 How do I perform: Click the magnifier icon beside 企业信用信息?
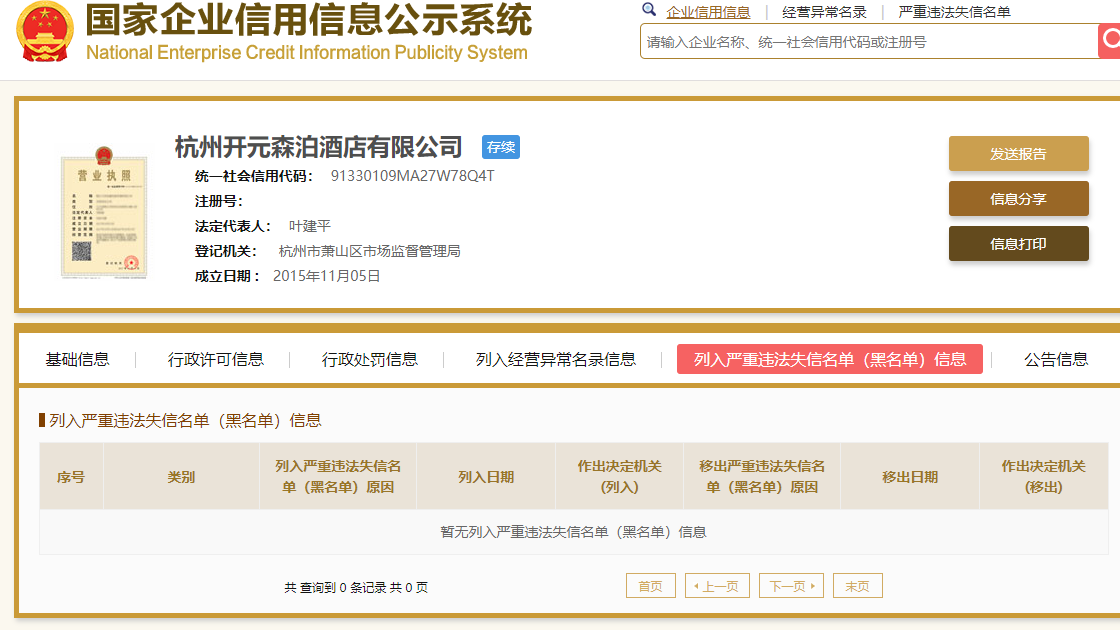click(x=649, y=9)
